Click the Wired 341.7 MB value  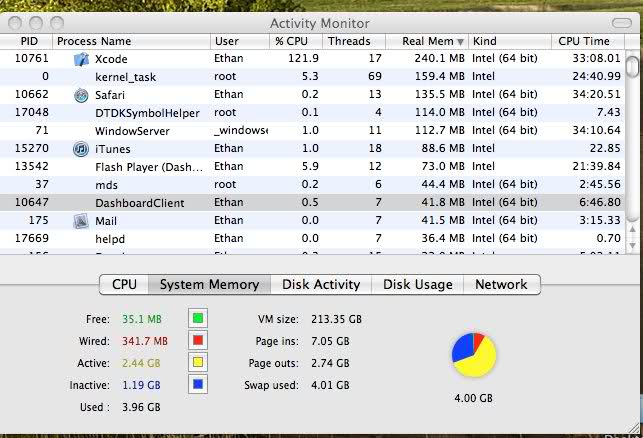(145, 341)
